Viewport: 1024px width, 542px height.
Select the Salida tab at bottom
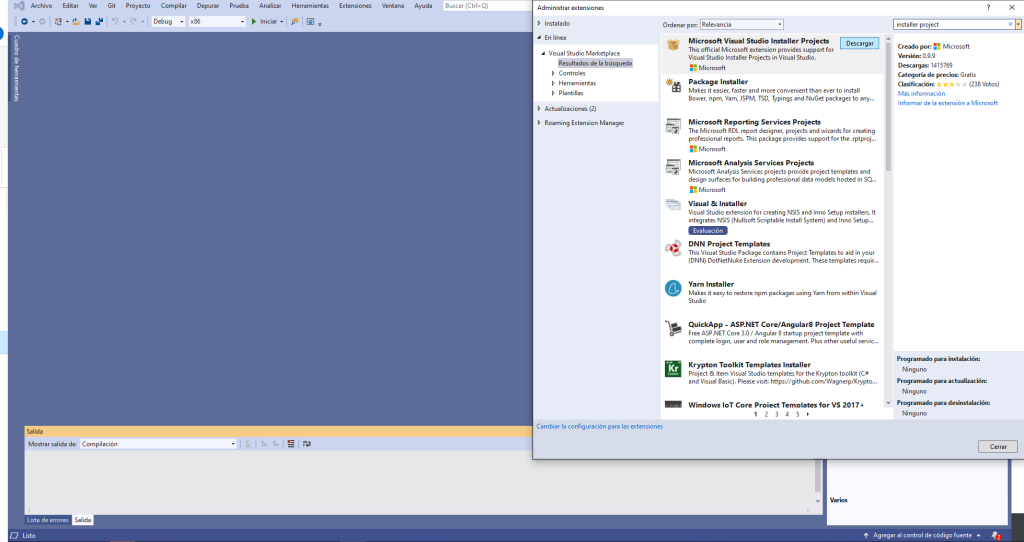[83, 520]
